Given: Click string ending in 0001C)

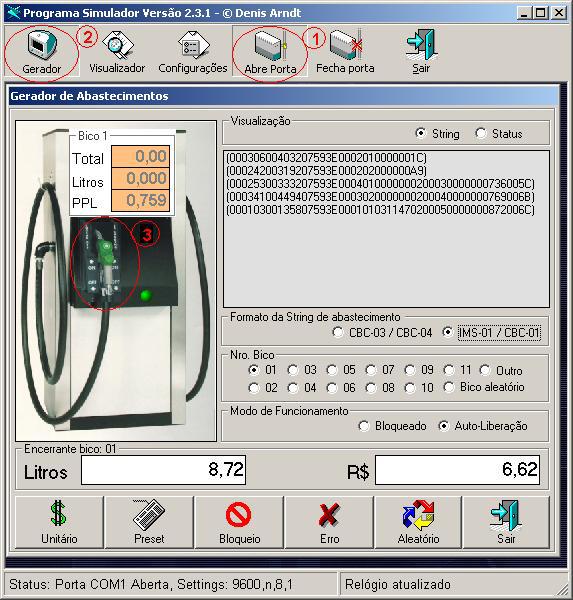Looking at the screenshot, I should coord(326,157).
